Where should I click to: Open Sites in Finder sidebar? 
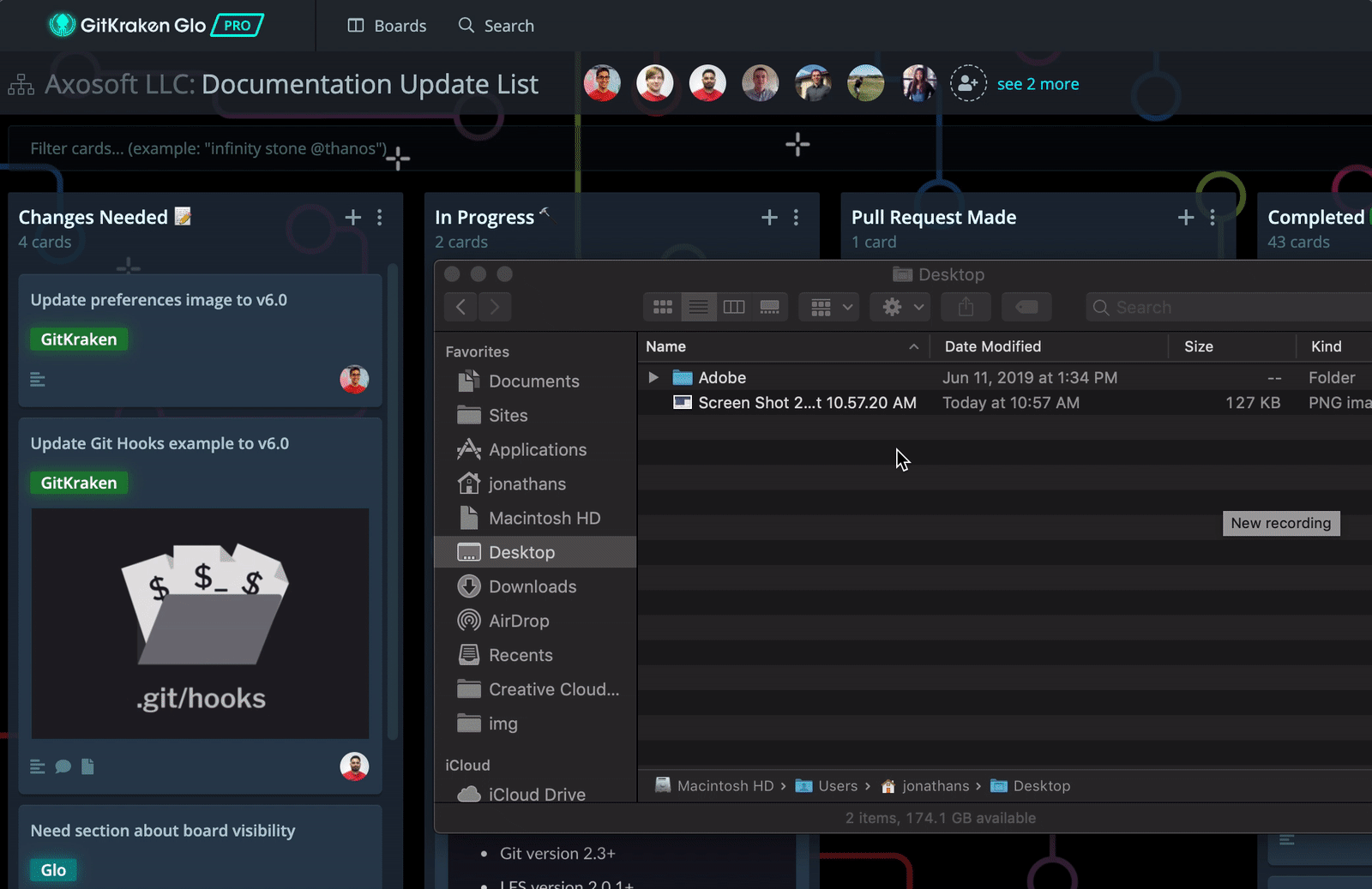[x=535, y=415]
